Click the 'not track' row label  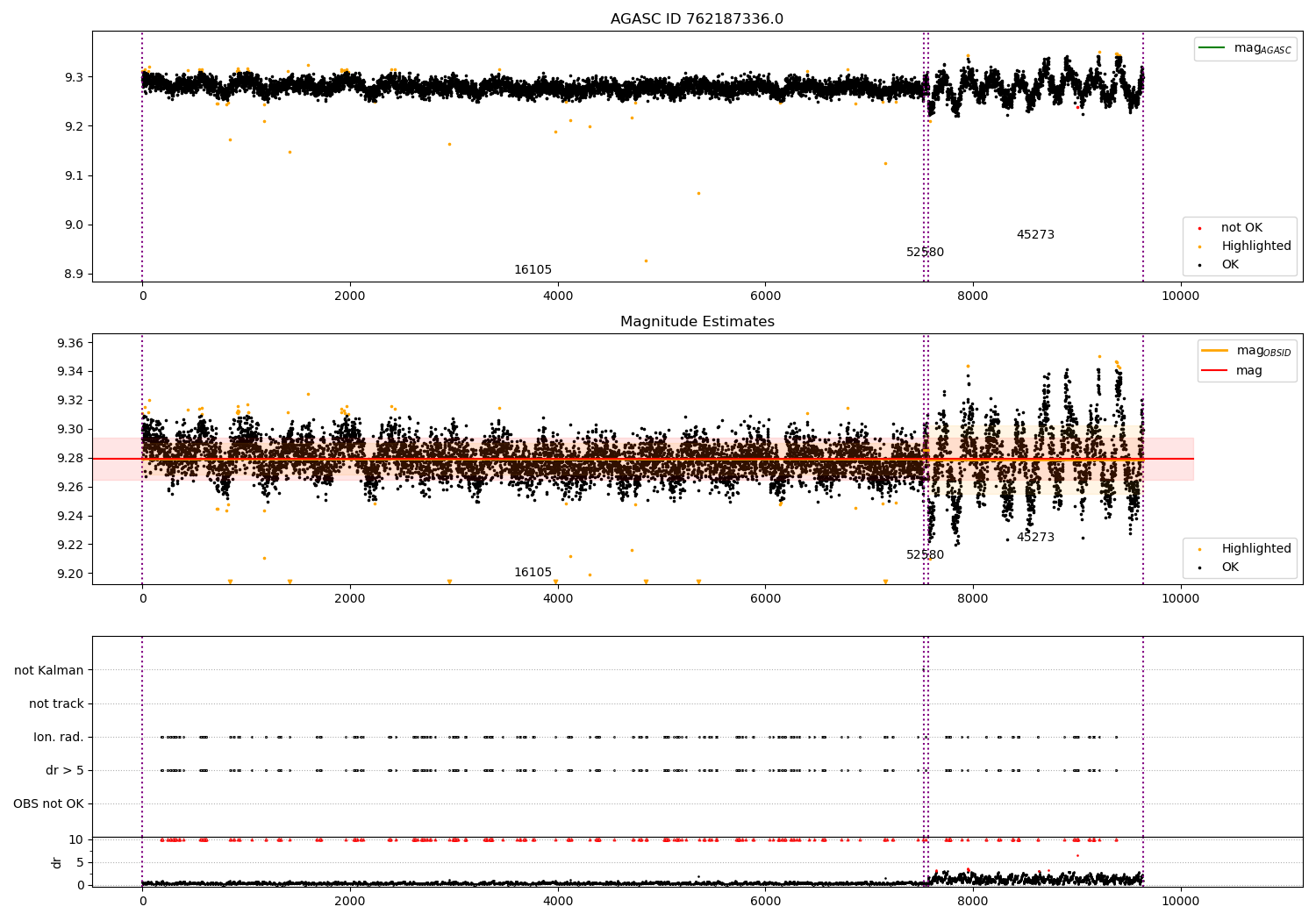56,704
